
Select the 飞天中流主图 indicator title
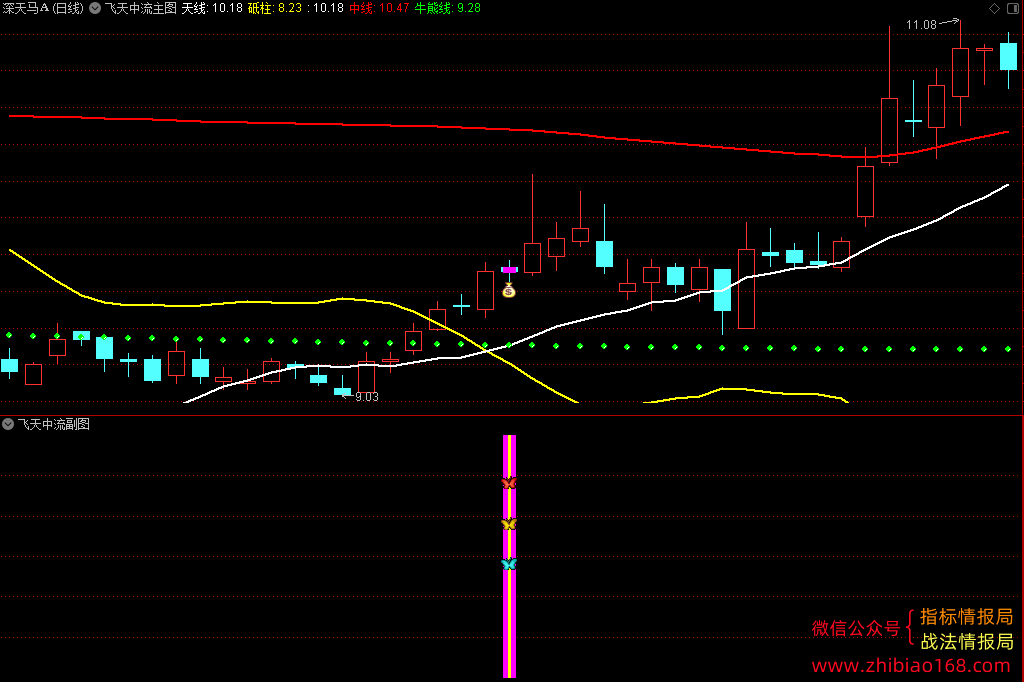tap(140, 8)
